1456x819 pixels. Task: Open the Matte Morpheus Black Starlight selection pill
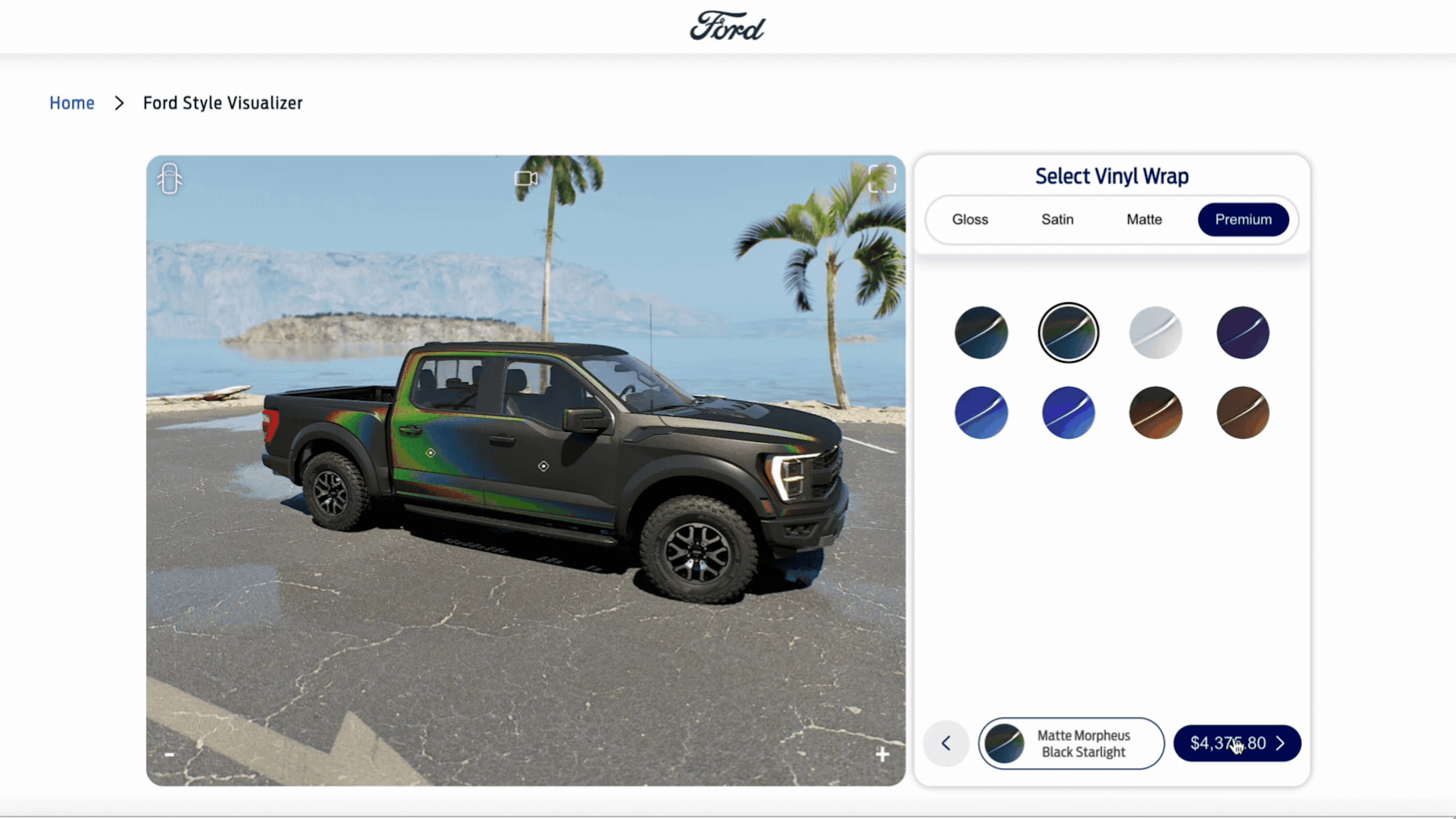click(1071, 743)
